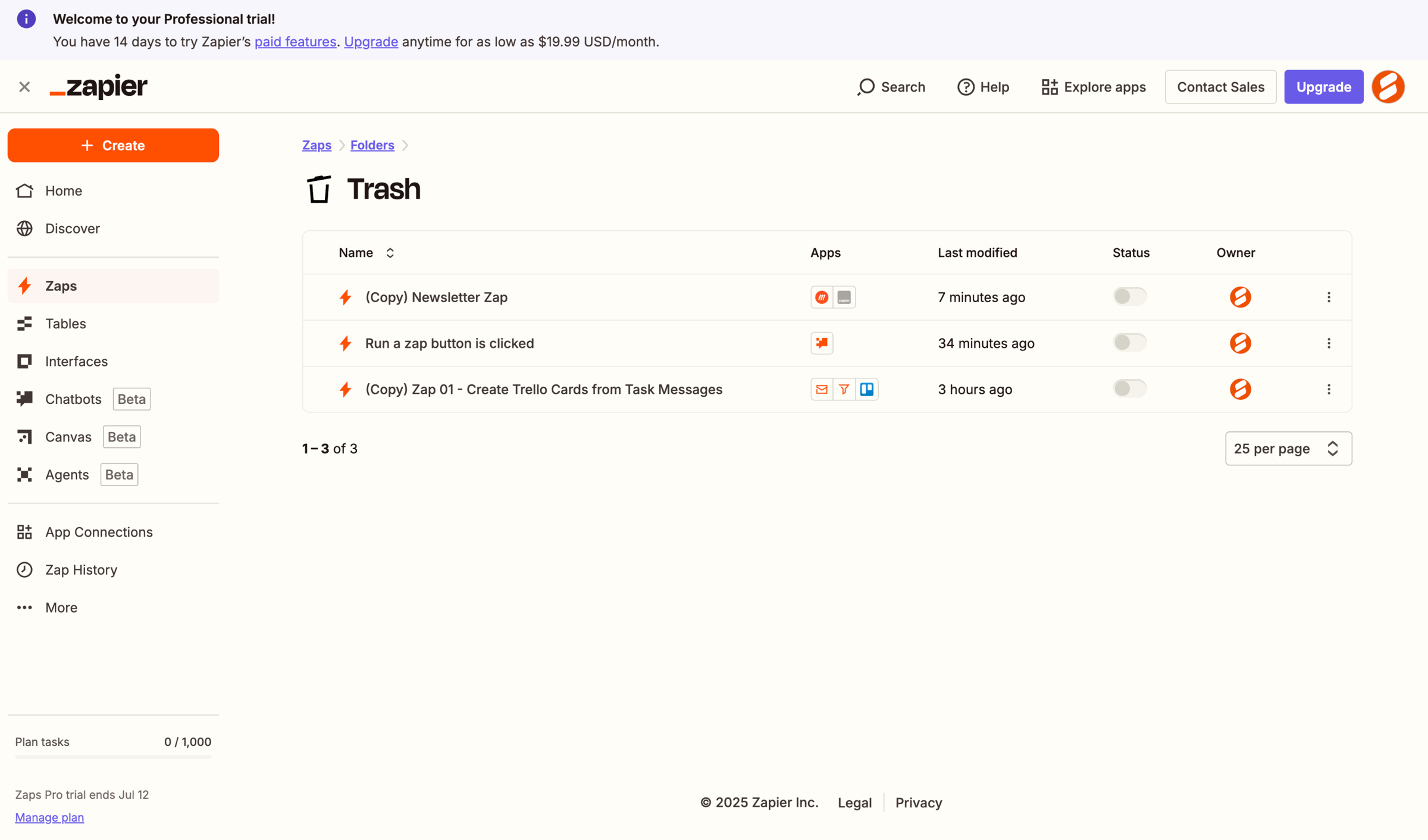
Task: Open Zap History in sidebar
Action: click(113, 570)
